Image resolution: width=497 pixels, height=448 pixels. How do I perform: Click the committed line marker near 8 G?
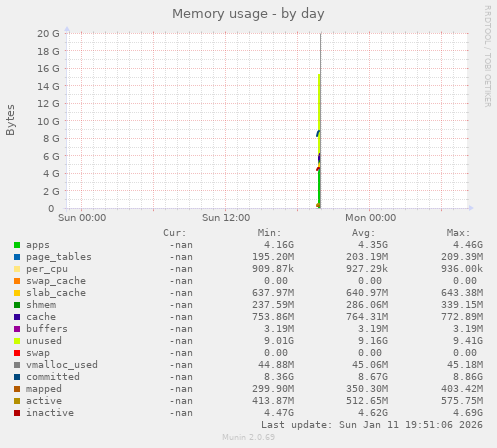[318, 134]
